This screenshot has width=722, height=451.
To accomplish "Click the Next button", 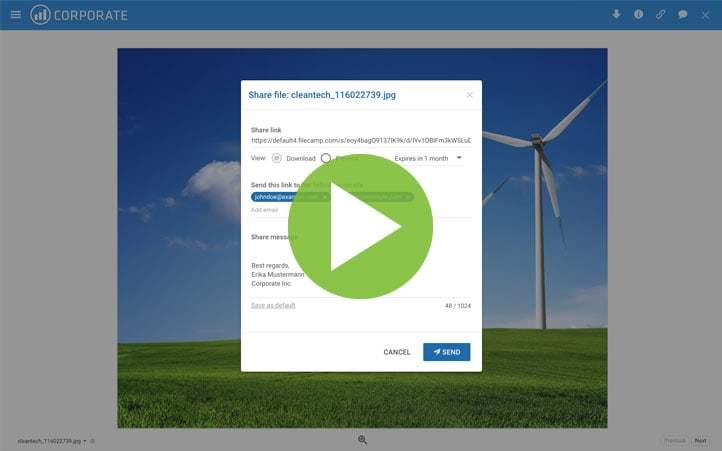I will coord(700,441).
